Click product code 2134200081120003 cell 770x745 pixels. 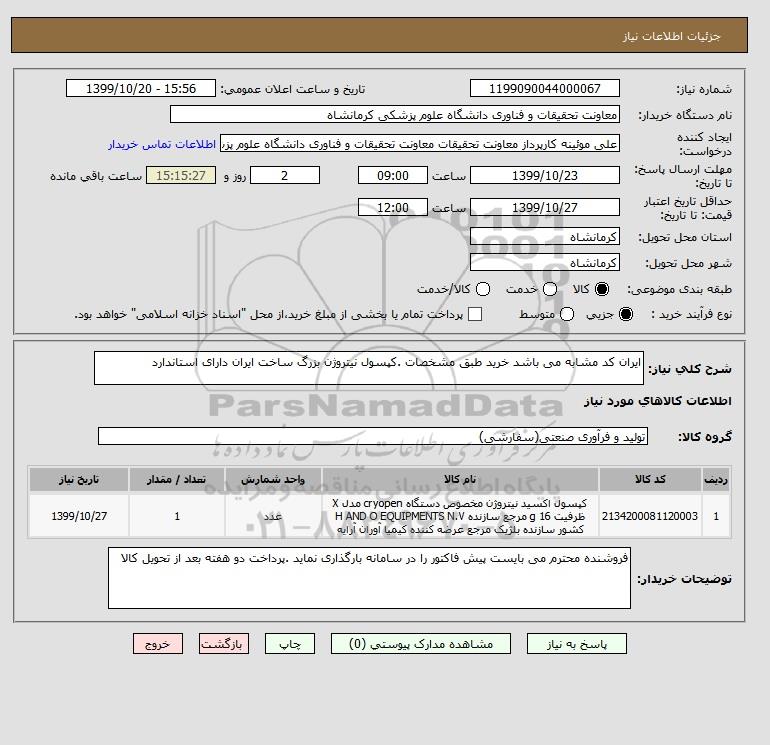click(x=650, y=516)
